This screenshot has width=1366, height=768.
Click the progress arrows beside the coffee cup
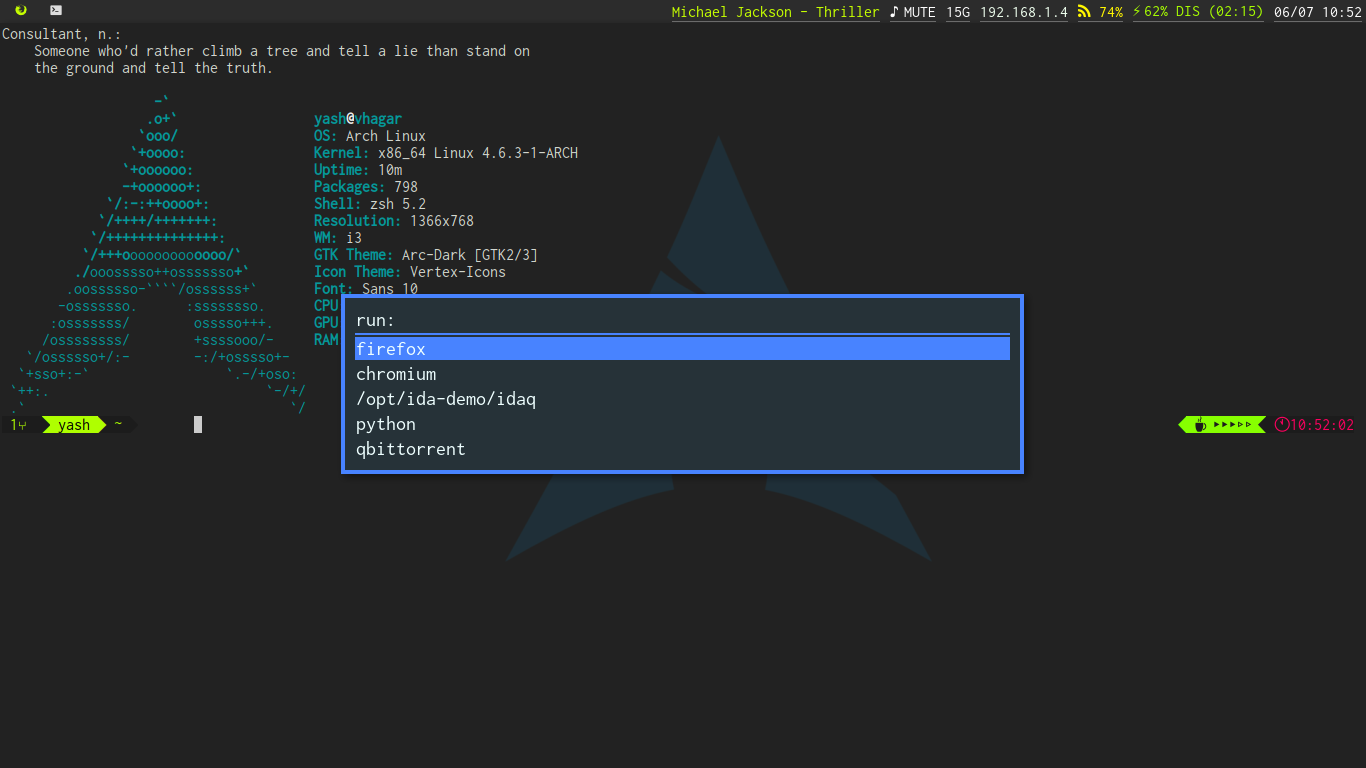point(1232,425)
